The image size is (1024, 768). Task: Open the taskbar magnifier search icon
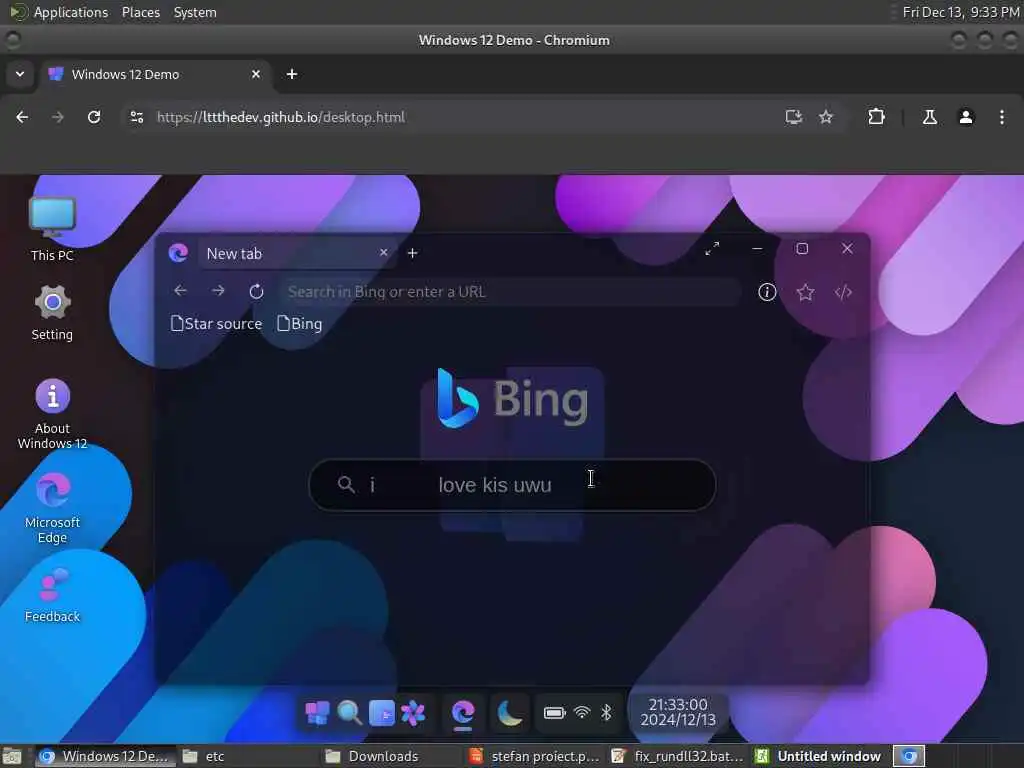click(x=349, y=712)
